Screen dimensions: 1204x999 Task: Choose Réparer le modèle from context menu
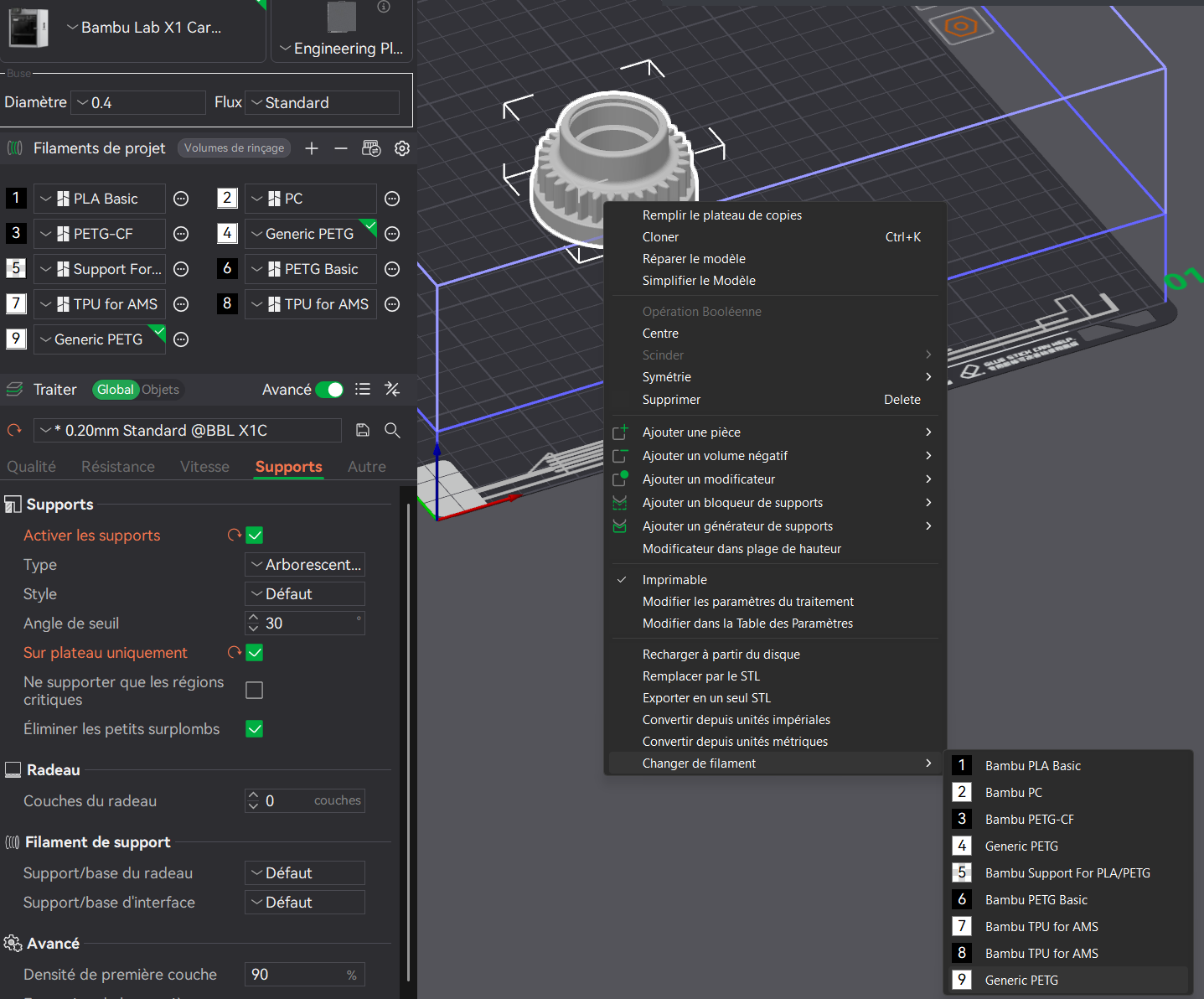[694, 259]
